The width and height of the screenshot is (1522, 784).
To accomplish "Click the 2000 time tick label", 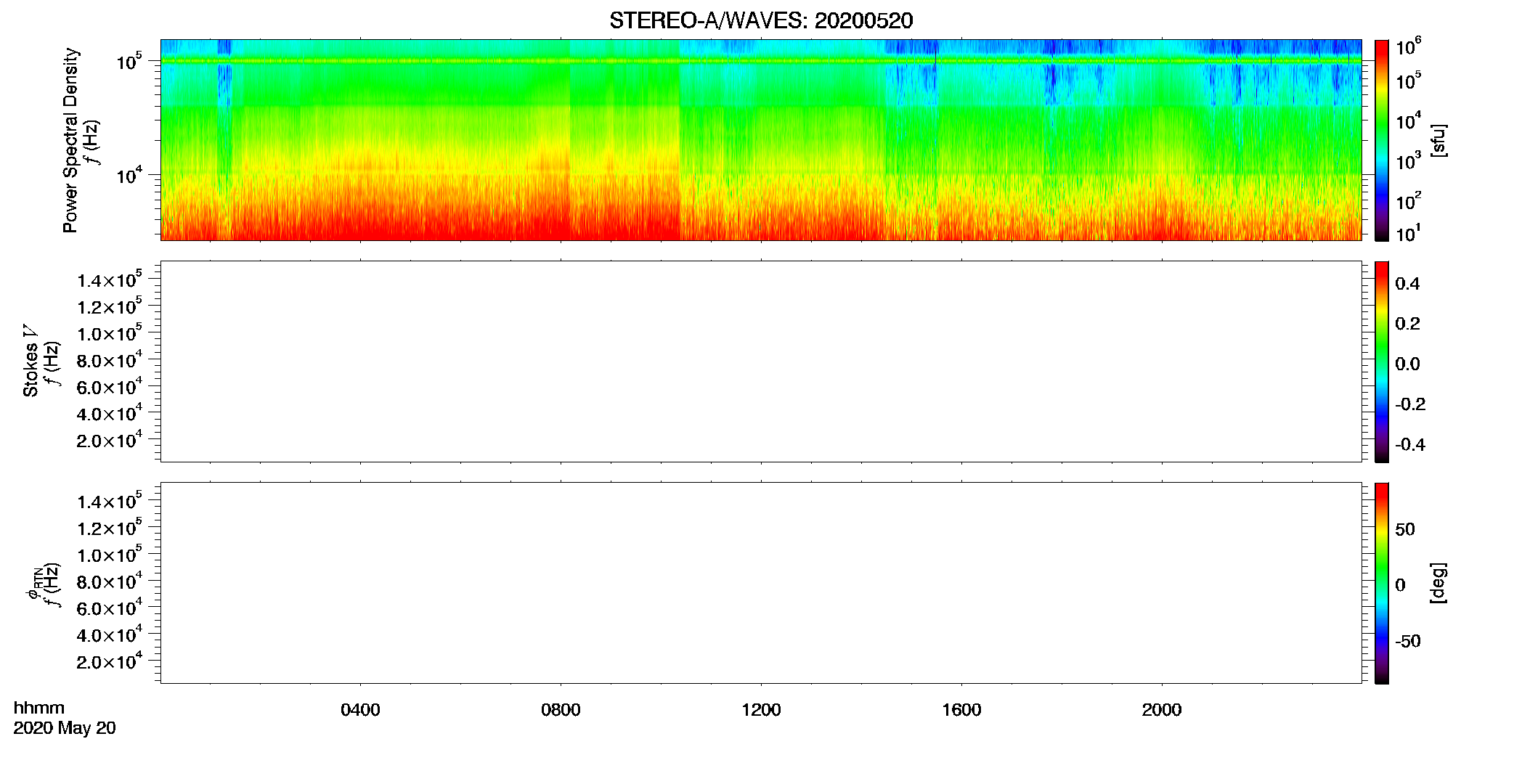I will pyautogui.click(x=1162, y=710).
